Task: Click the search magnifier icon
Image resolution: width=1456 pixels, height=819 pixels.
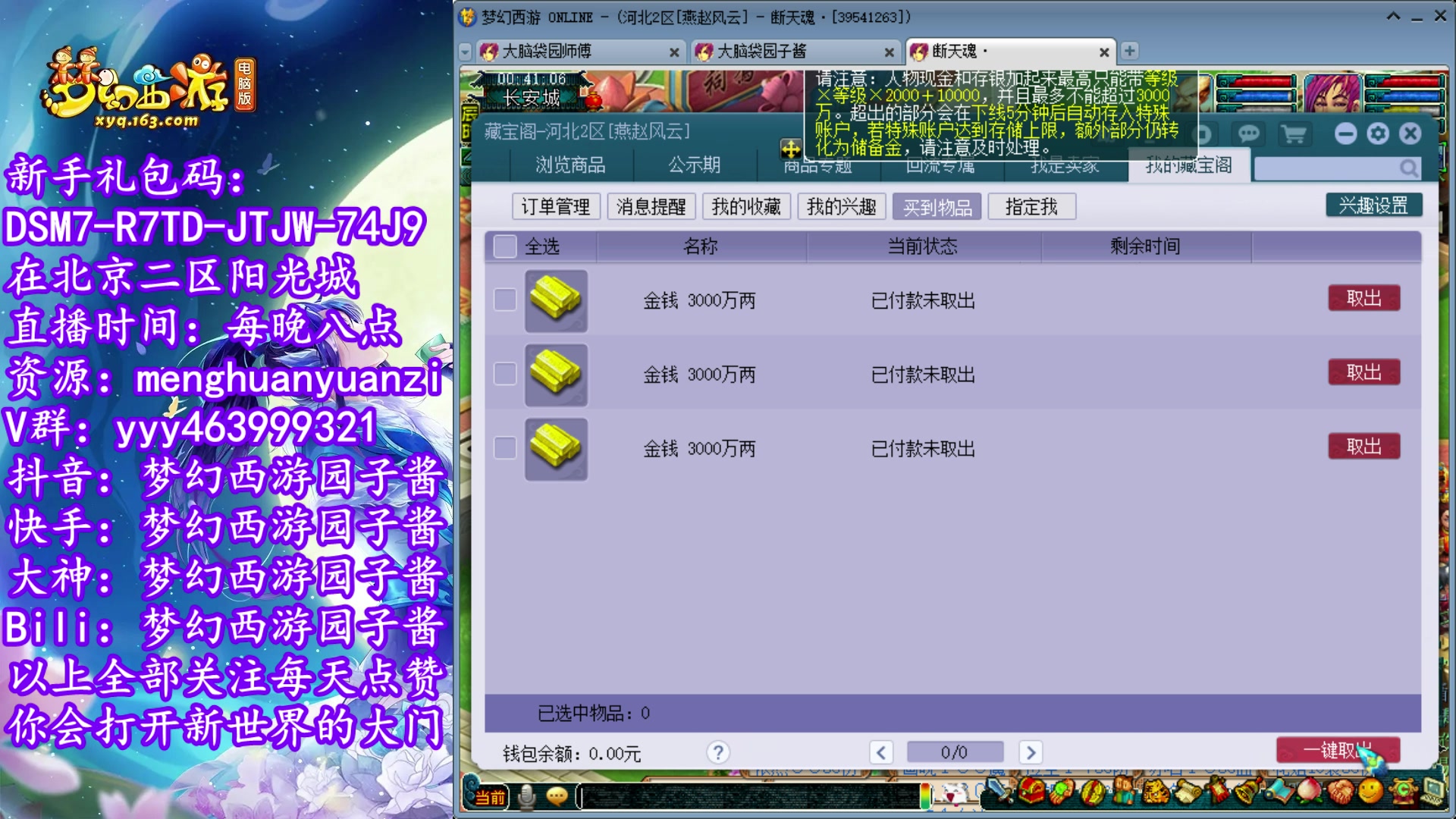Action: [1409, 168]
